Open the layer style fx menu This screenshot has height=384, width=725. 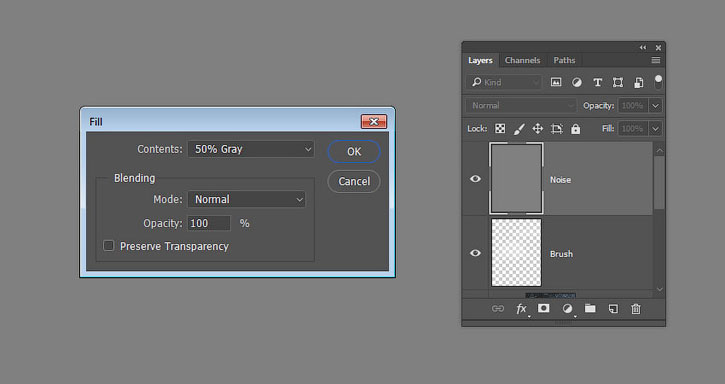pos(521,309)
